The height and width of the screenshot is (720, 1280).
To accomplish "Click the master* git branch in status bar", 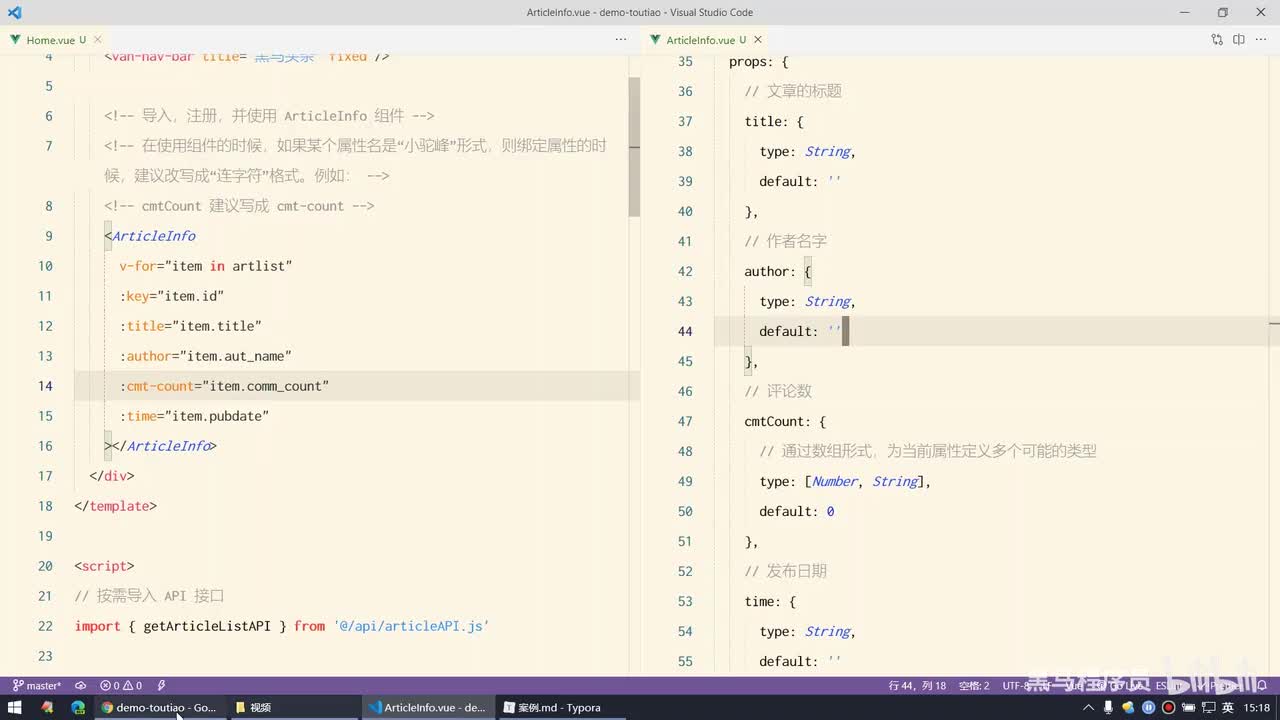I will pyautogui.click(x=36, y=686).
